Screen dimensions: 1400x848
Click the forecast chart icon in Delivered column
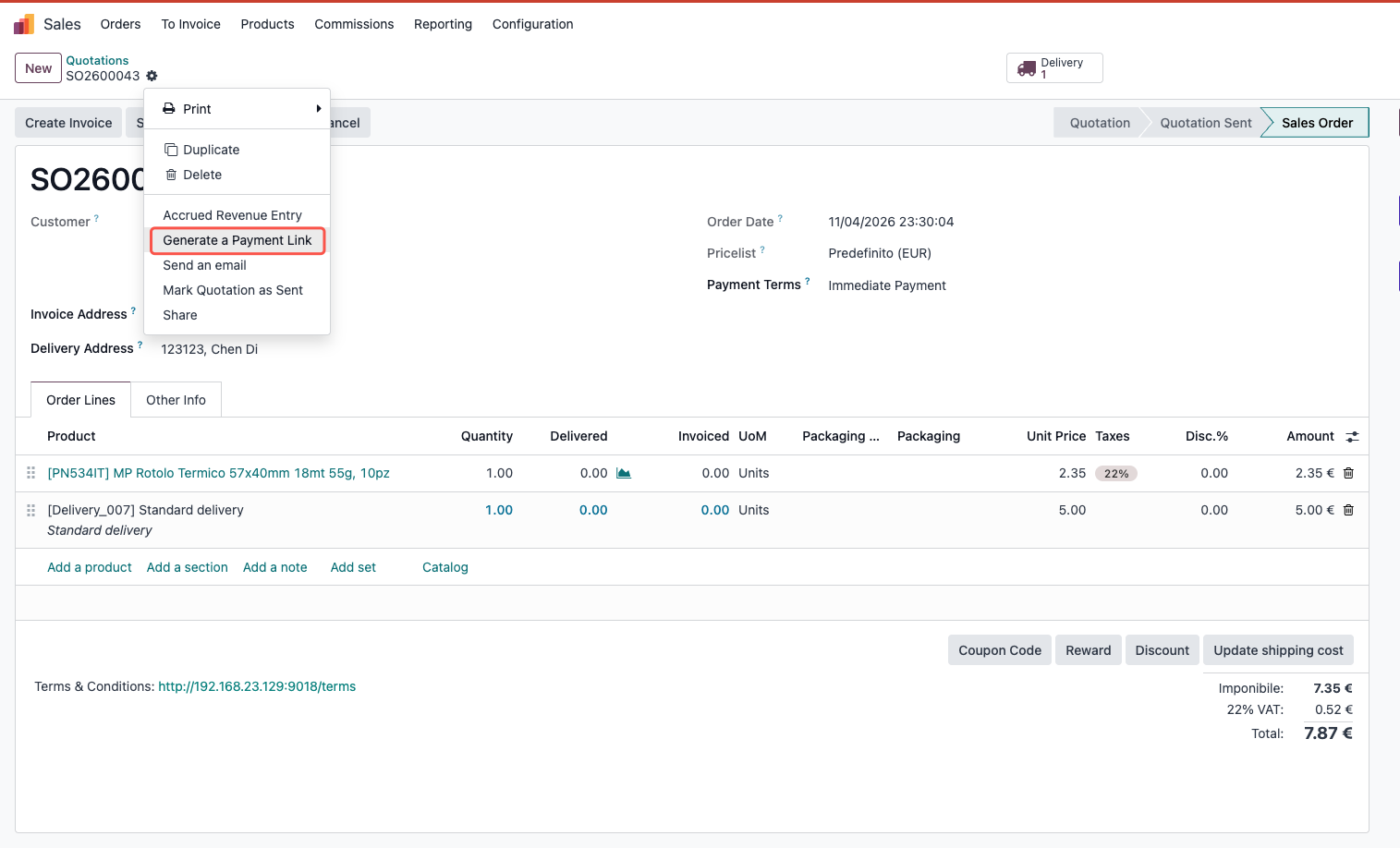624,473
